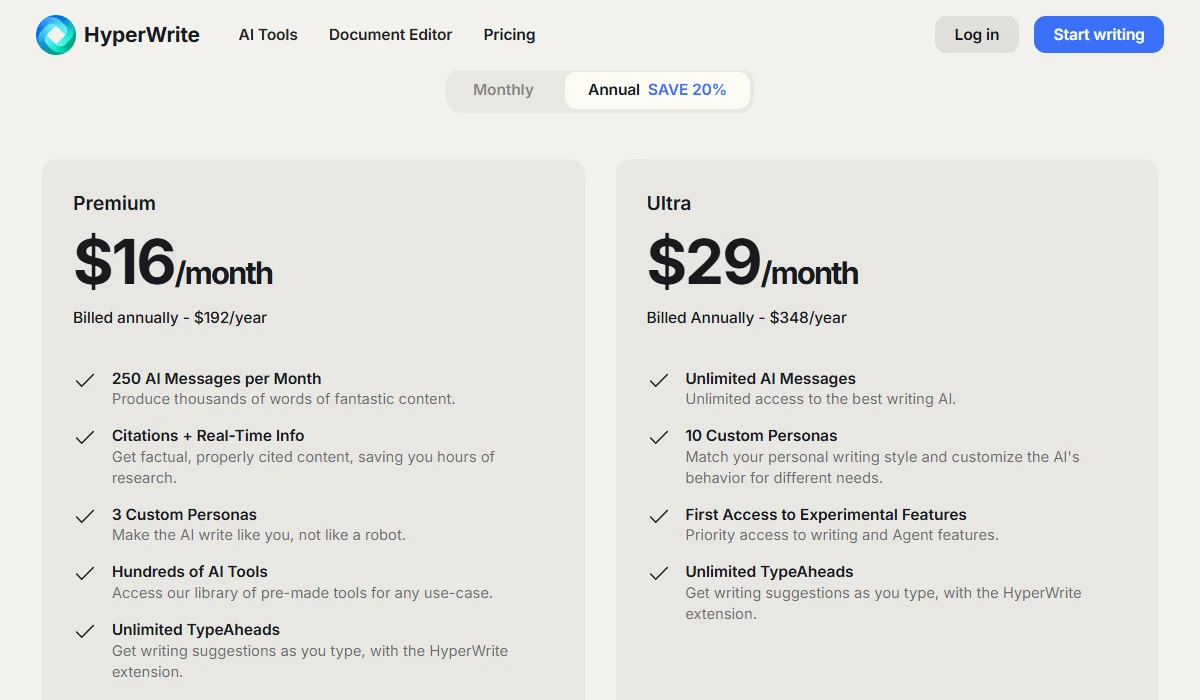Open the Document Editor
The image size is (1200, 700).
coord(390,35)
